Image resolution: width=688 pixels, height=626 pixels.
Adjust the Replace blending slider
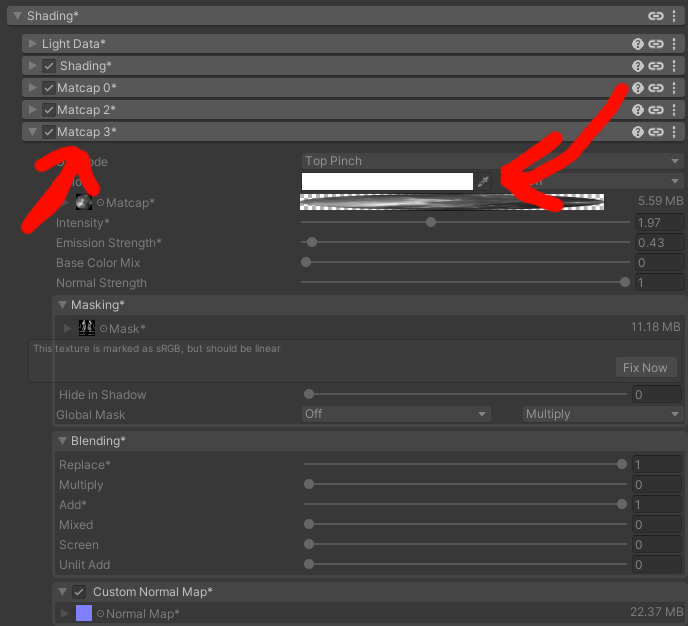pos(465,464)
